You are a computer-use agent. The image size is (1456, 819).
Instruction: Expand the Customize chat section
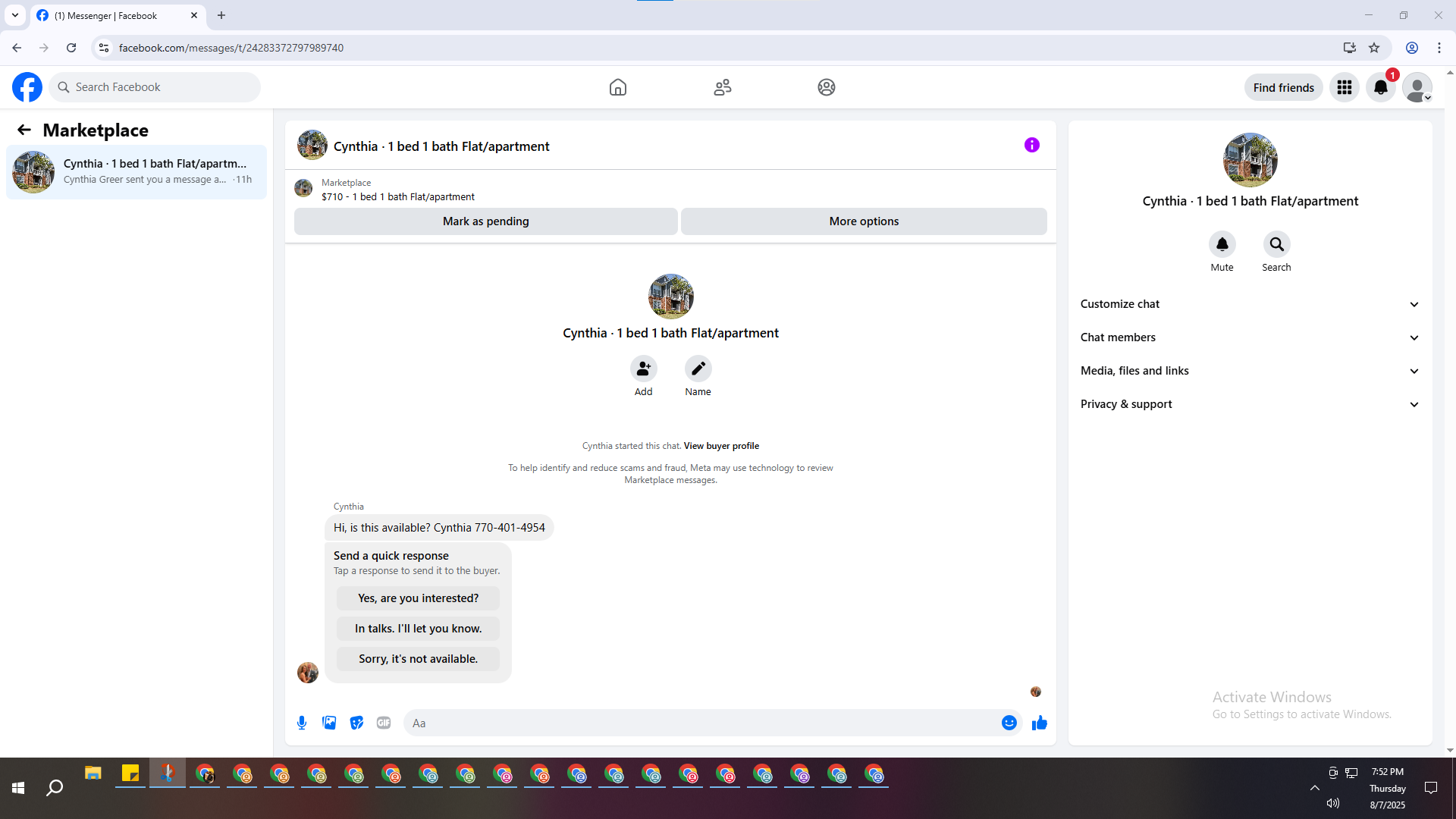pyautogui.click(x=1250, y=304)
